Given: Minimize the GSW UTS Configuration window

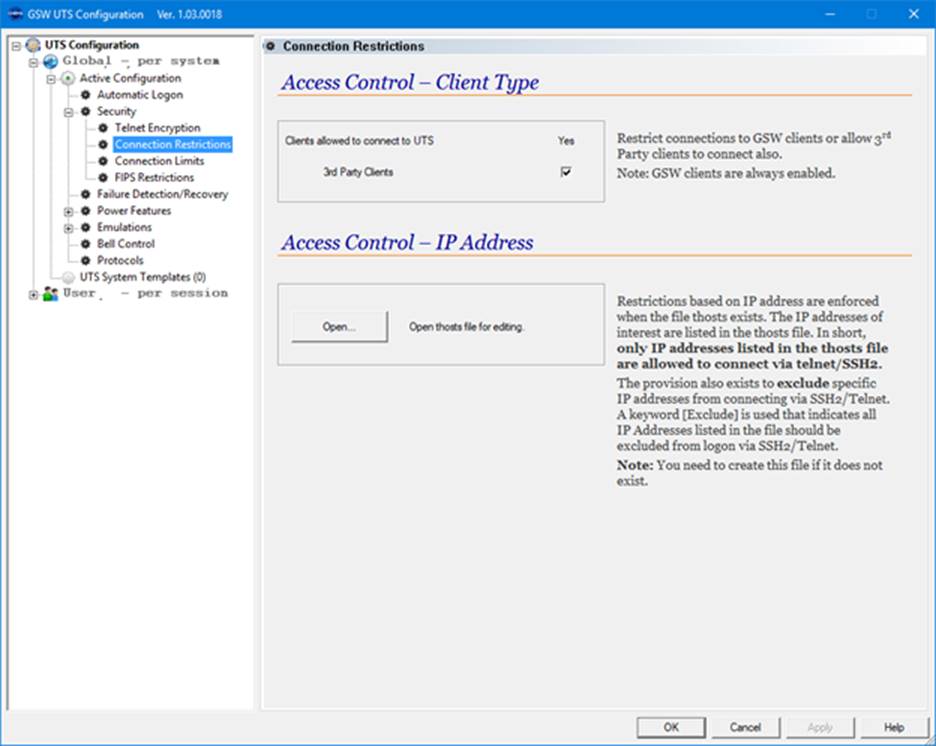Looking at the screenshot, I should [x=830, y=14].
